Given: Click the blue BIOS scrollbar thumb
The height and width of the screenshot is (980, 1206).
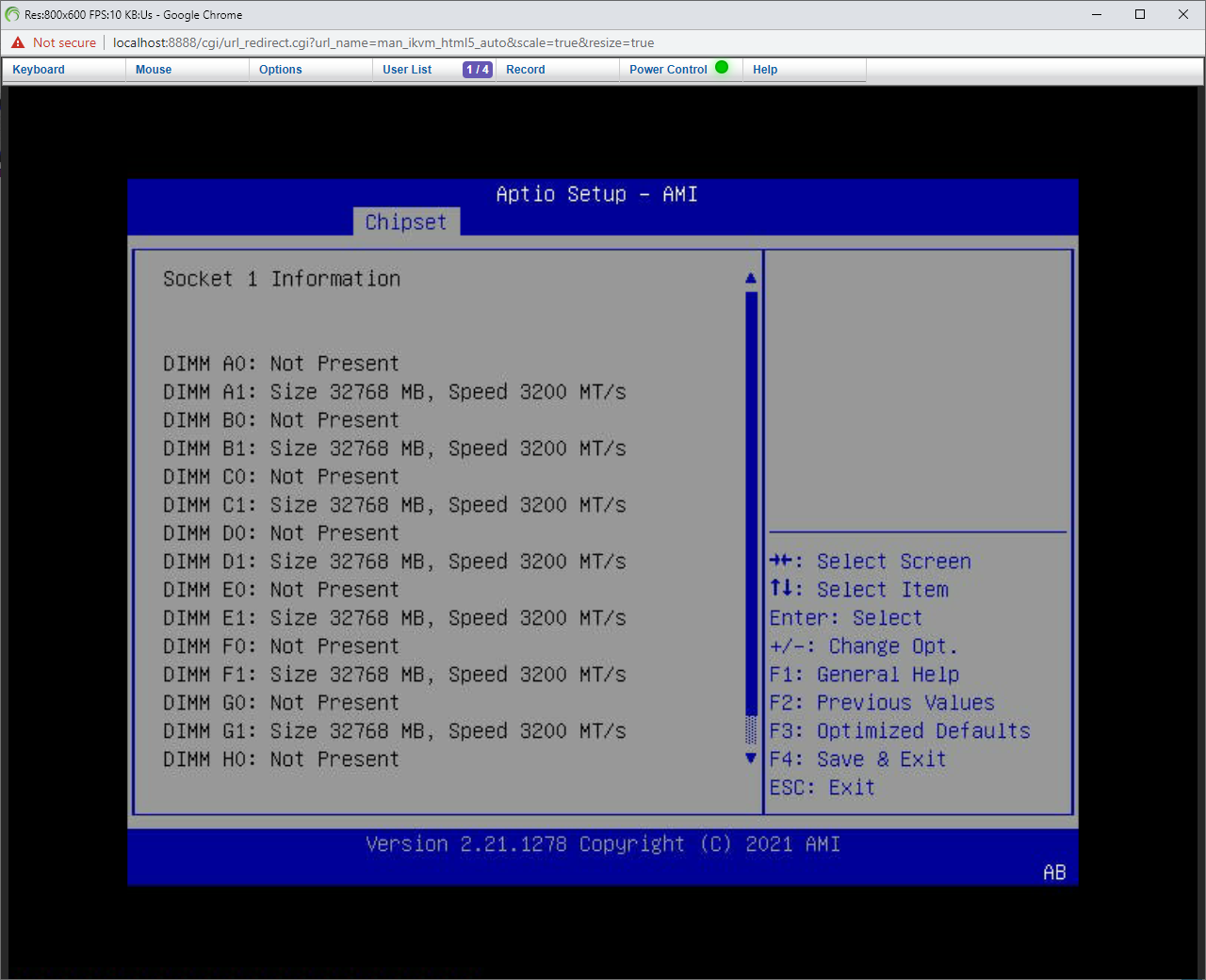Looking at the screenshot, I should tap(751, 504).
